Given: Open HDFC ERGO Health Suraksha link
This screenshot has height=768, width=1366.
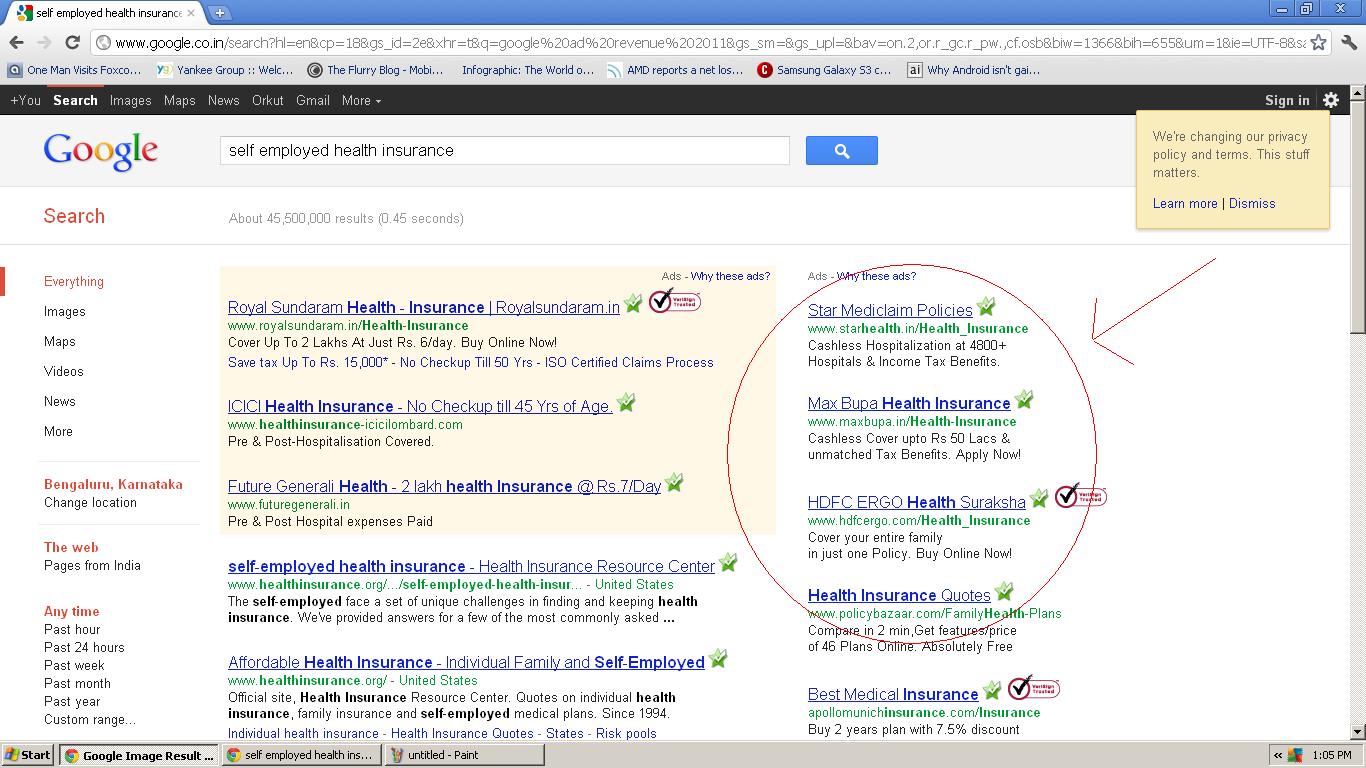Looking at the screenshot, I should tap(916, 502).
